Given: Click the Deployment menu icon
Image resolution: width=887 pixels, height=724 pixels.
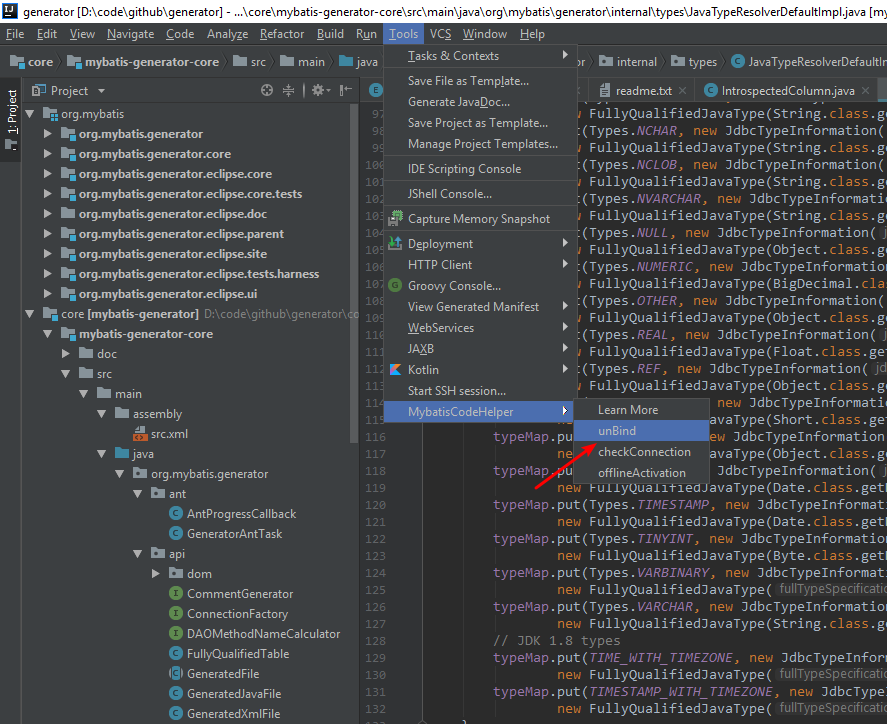Looking at the screenshot, I should pos(396,244).
